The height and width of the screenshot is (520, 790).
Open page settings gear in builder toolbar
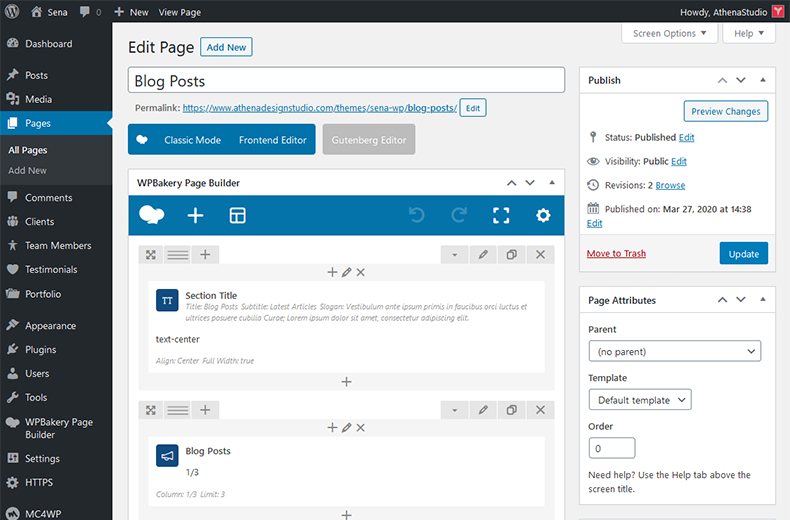click(543, 216)
